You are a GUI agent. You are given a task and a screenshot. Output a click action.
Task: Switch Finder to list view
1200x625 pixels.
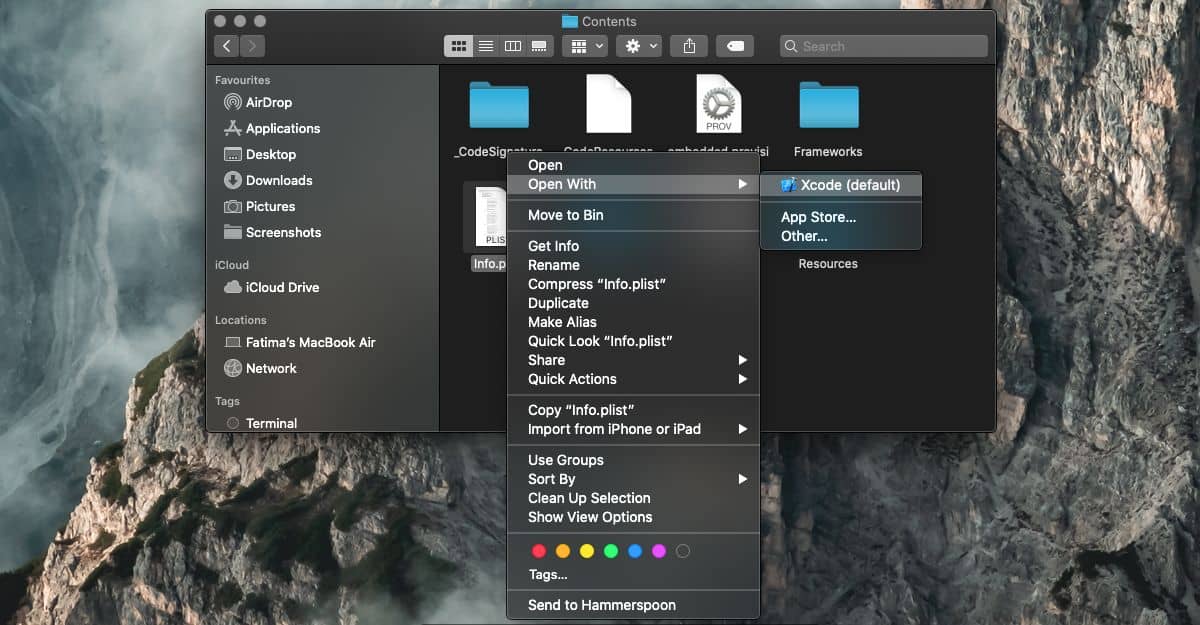click(x=486, y=46)
